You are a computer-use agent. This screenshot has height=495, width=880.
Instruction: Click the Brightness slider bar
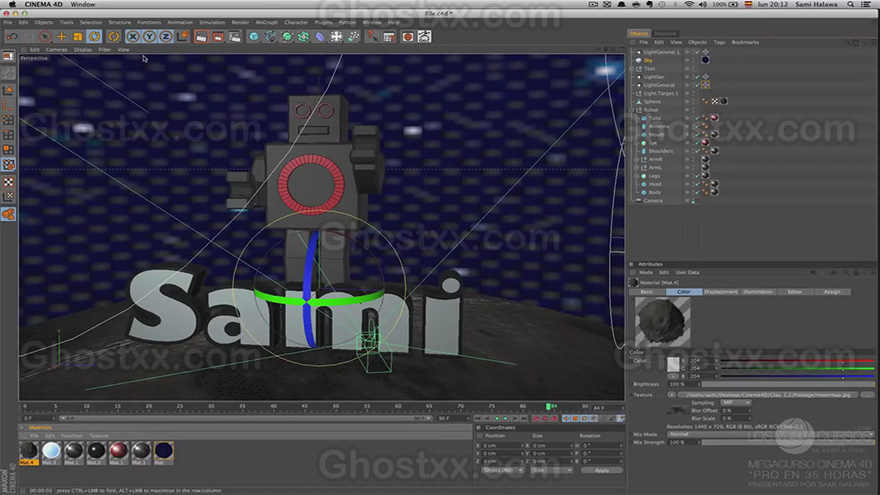tap(788, 384)
